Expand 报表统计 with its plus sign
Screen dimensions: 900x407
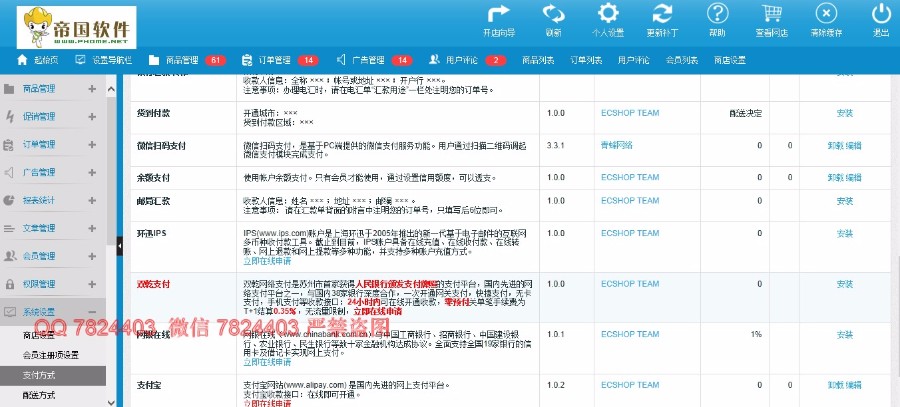click(92, 200)
